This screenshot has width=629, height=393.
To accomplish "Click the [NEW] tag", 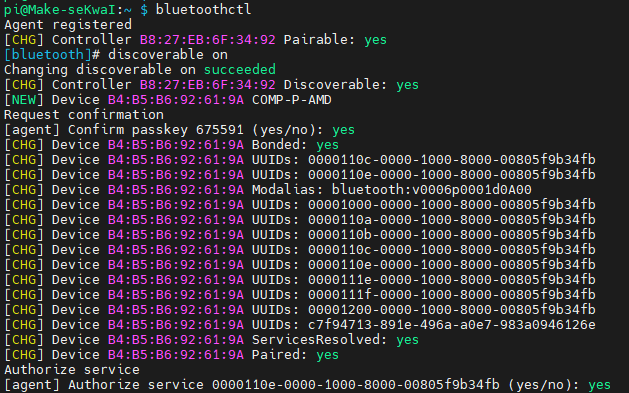I will pos(24,100).
